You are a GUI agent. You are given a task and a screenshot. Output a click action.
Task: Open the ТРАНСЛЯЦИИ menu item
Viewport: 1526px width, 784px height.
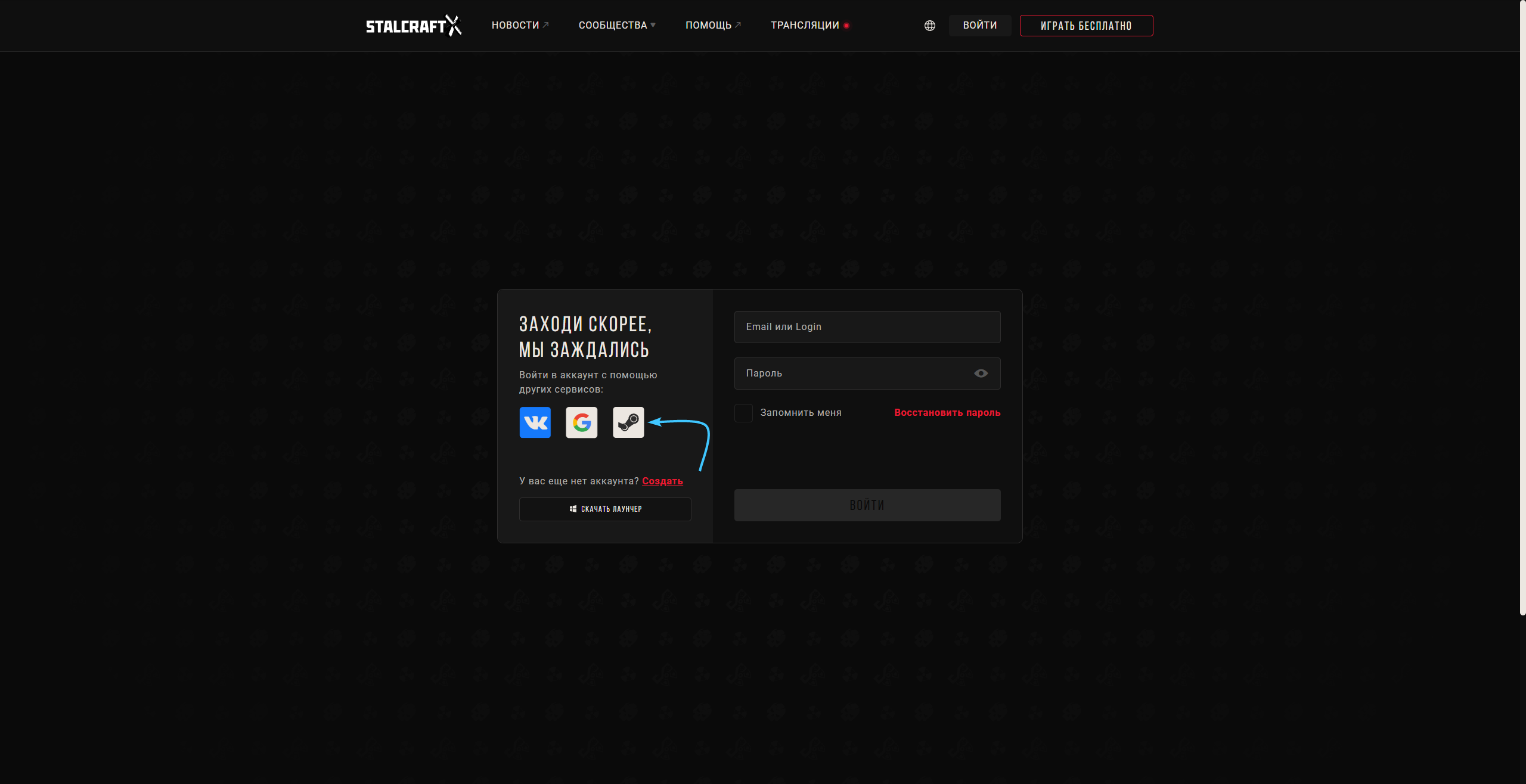[x=809, y=25]
